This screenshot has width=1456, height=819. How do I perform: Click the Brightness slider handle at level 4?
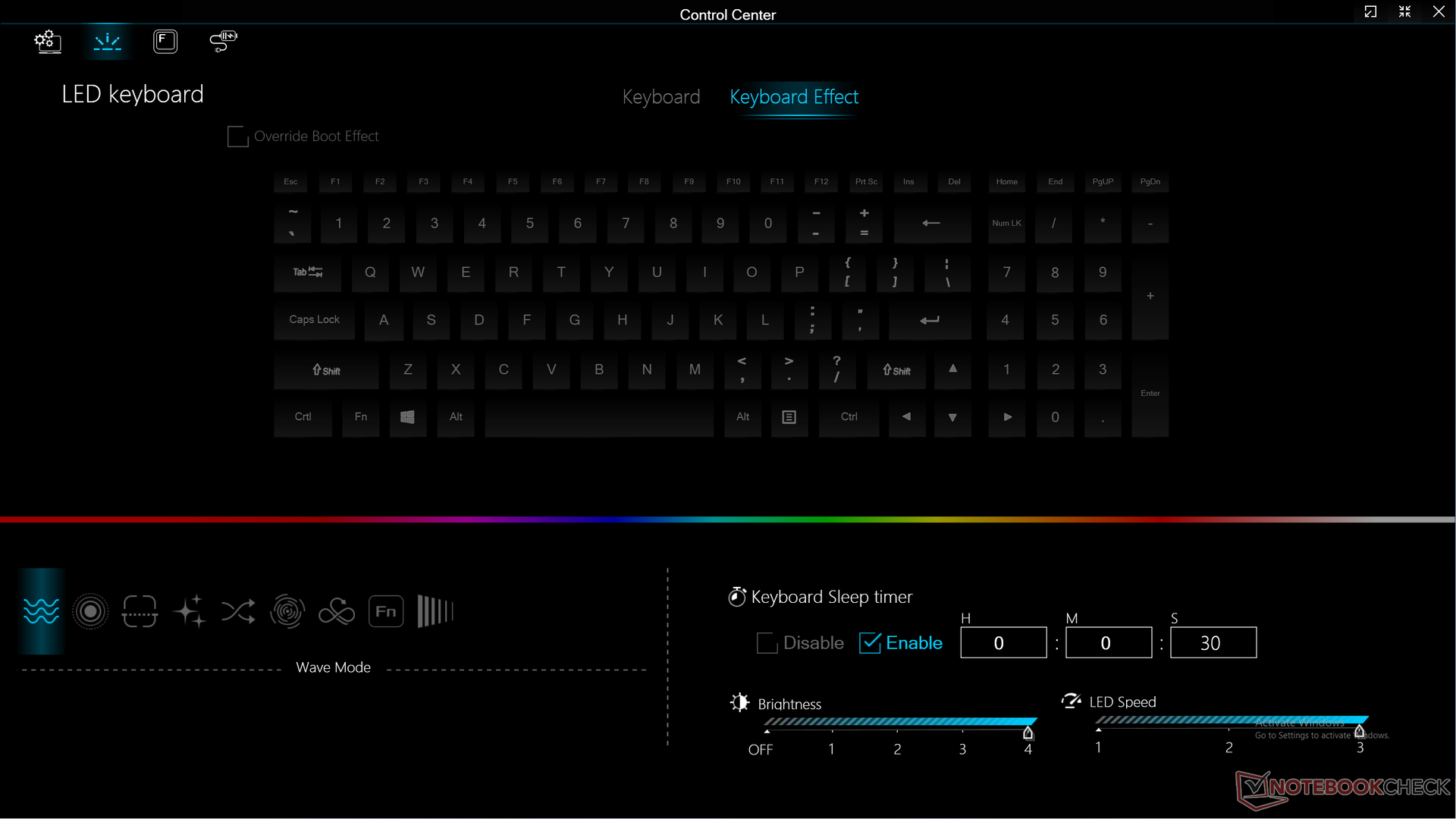point(1028,733)
